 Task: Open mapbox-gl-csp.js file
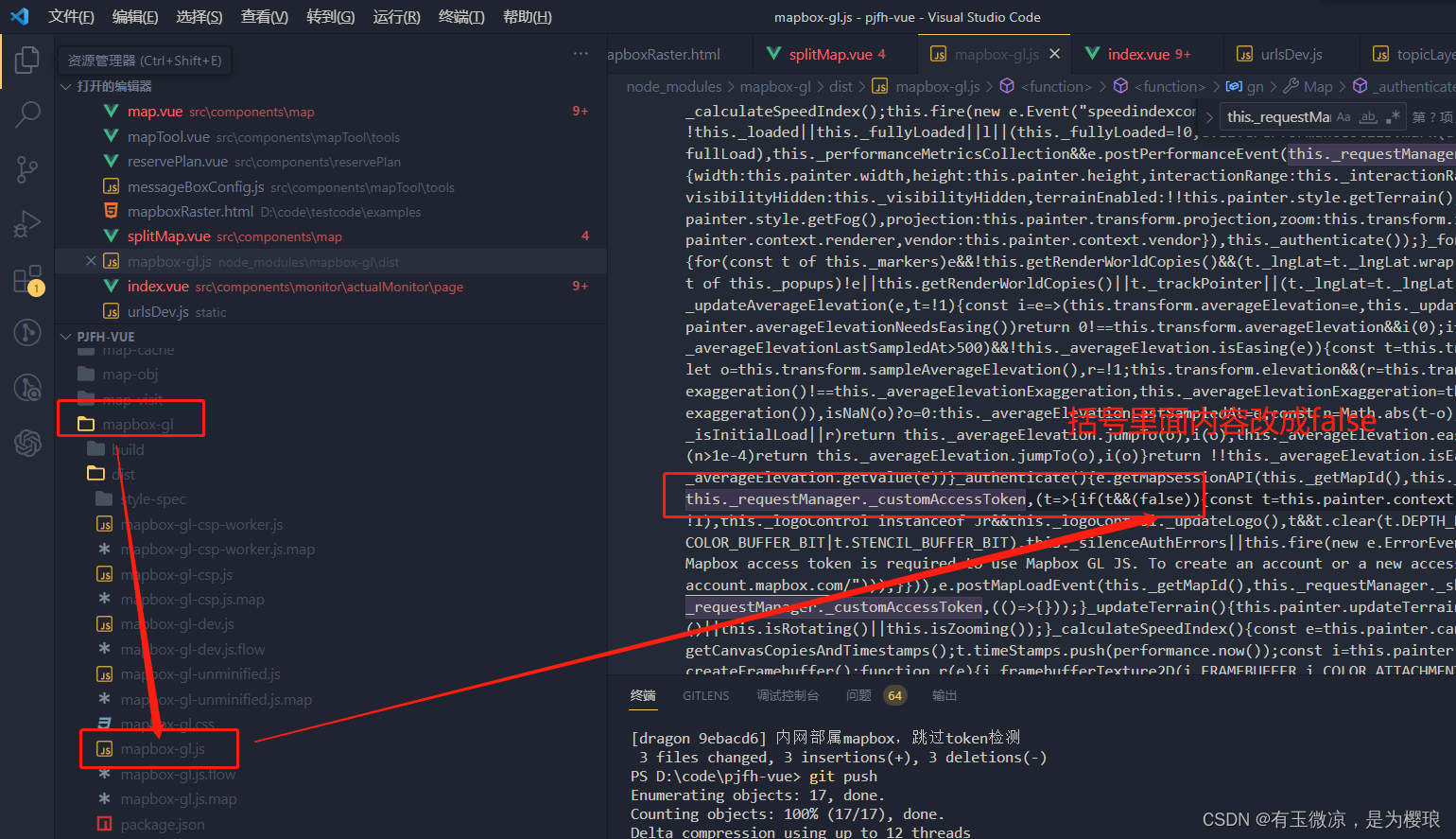176,574
